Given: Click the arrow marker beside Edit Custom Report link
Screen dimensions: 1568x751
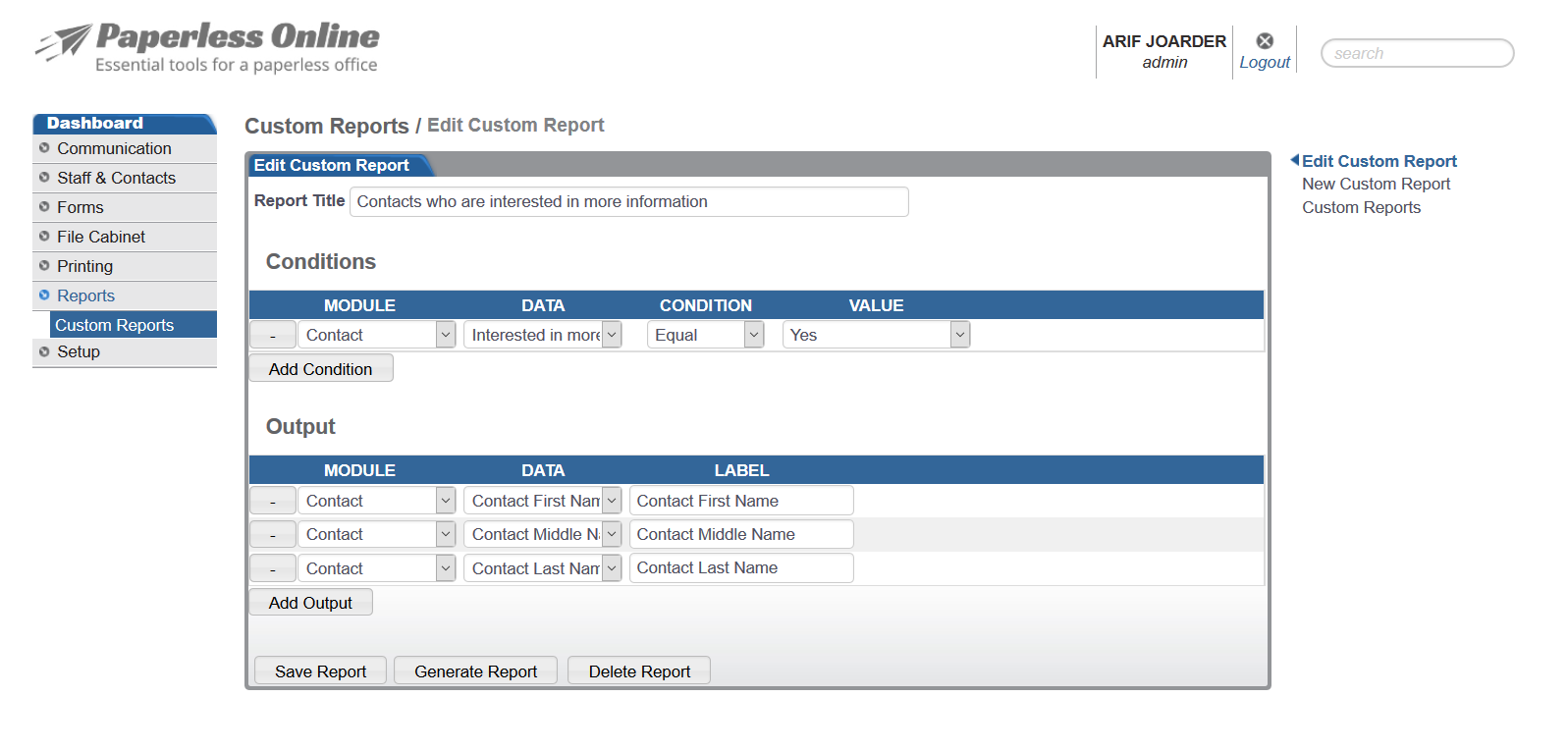Looking at the screenshot, I should [1295, 160].
